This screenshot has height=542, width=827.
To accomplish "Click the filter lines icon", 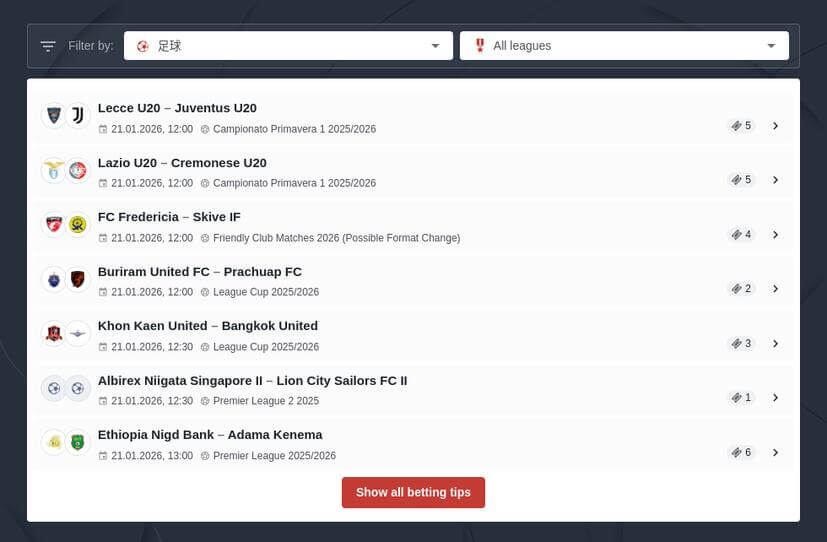I will click(x=48, y=46).
